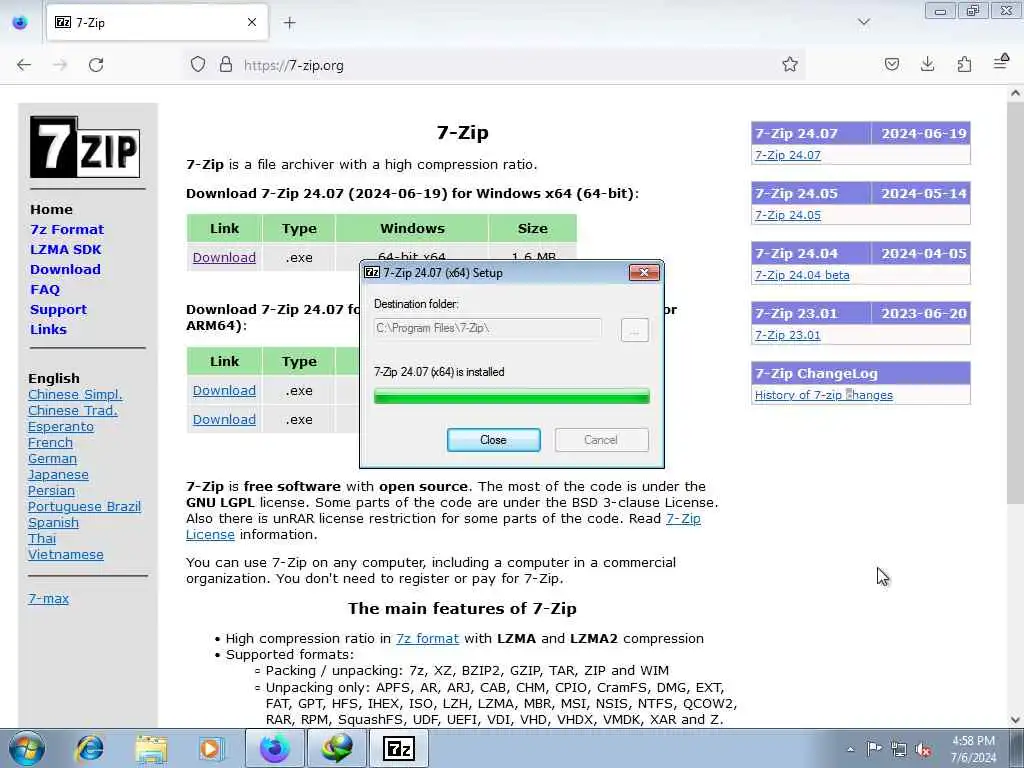Open a new tab with plus button
Screen dimensions: 1024x768
(289, 23)
